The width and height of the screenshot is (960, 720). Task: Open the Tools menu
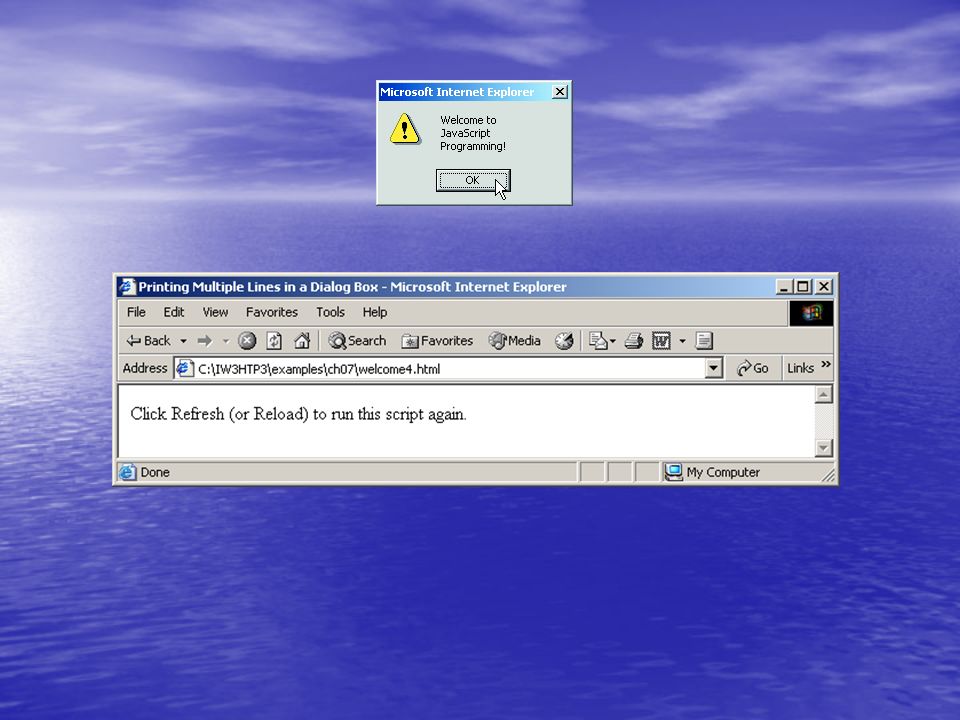tap(331, 312)
